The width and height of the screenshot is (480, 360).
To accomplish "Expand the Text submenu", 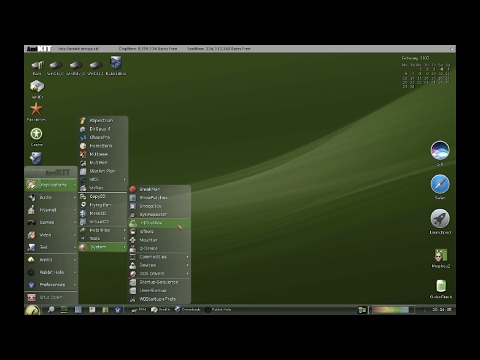I will click(x=51, y=247).
